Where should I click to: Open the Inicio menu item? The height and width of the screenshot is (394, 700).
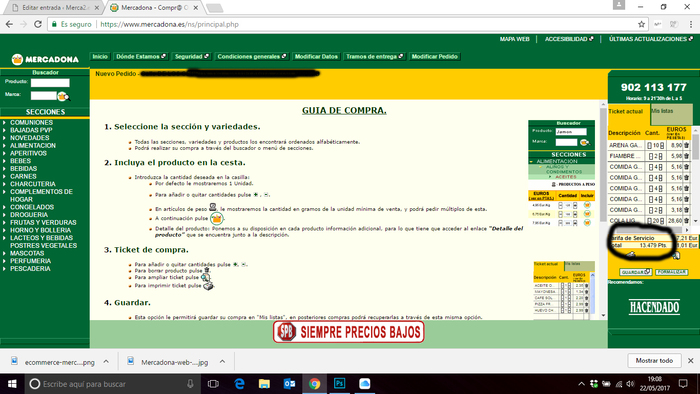(100, 57)
